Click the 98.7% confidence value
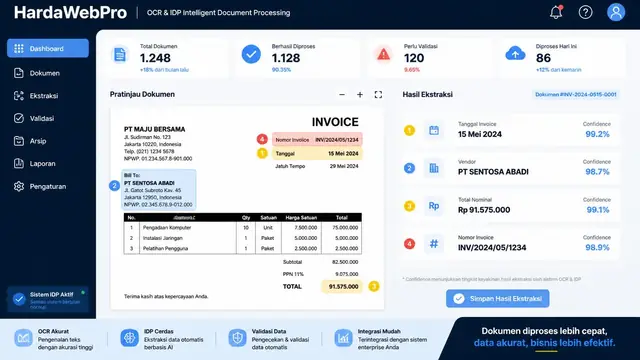Screen dimensions: 640x360 598,172
